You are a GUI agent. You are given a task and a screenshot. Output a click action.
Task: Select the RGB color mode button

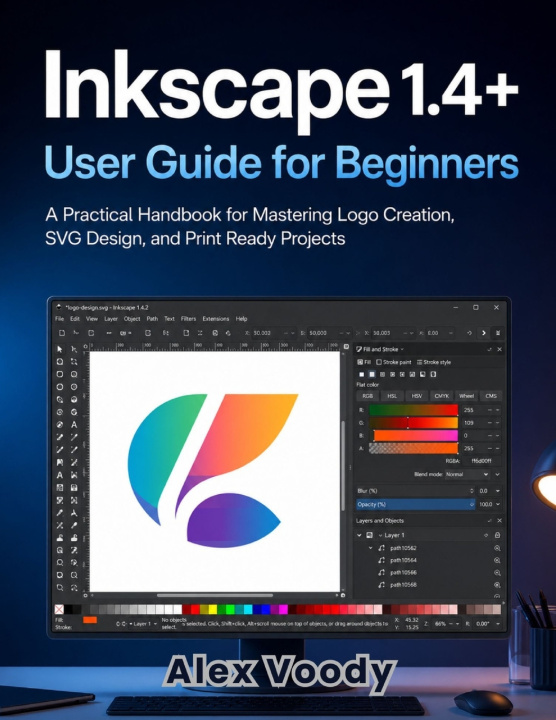pos(368,396)
